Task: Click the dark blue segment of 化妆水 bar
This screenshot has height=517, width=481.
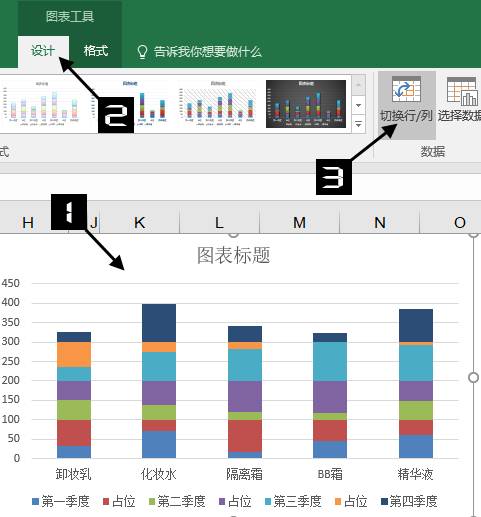Action: [x=159, y=323]
